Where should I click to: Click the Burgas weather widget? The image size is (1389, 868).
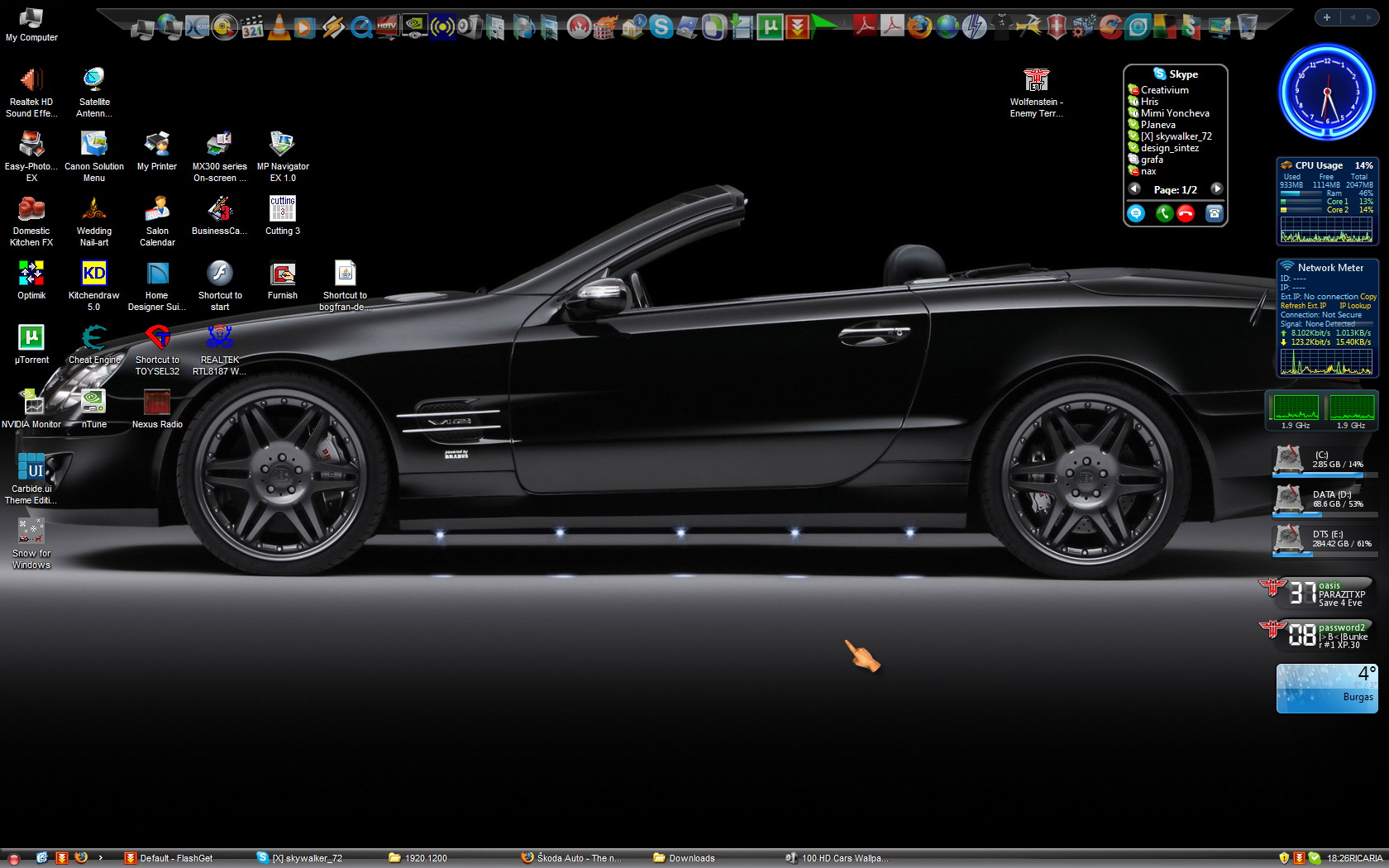[x=1326, y=688]
